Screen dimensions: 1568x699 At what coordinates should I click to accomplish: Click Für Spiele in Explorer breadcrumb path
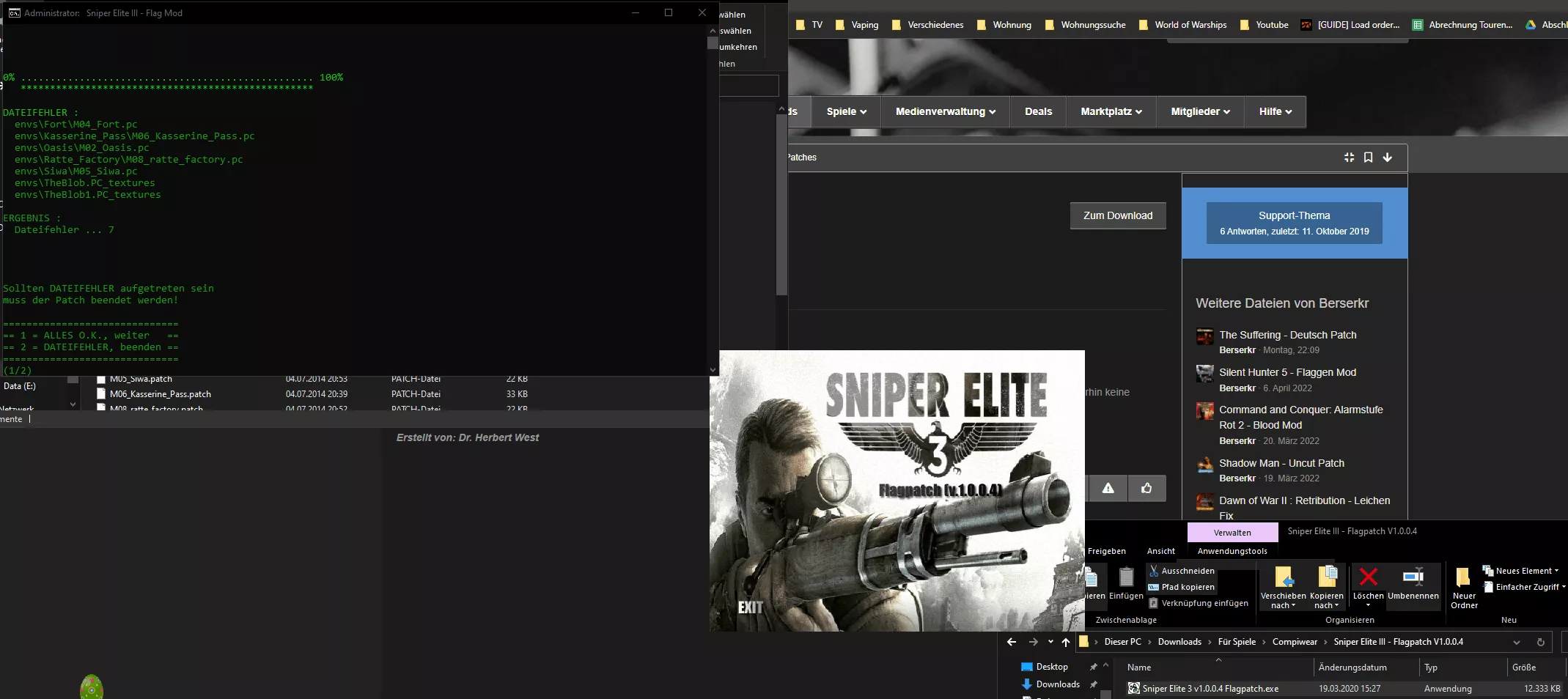click(x=1237, y=642)
